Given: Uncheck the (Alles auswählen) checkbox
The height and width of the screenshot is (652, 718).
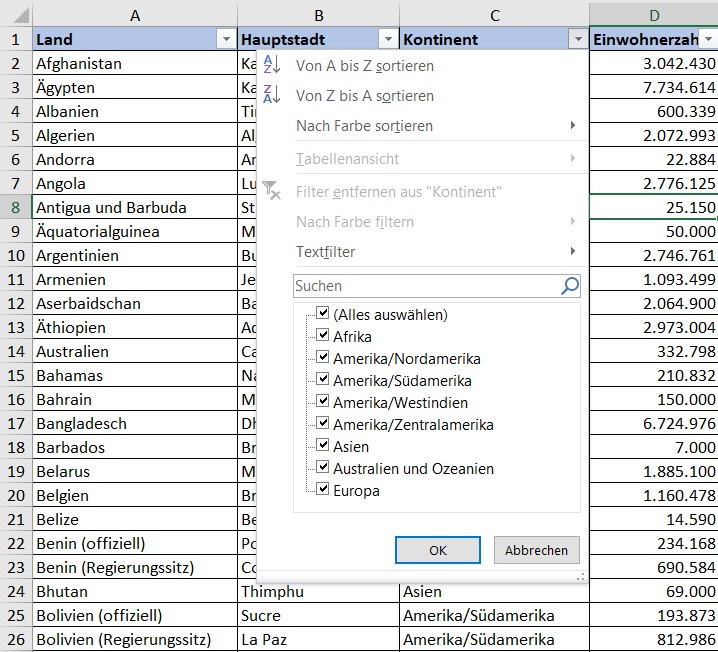Looking at the screenshot, I should click(322, 314).
